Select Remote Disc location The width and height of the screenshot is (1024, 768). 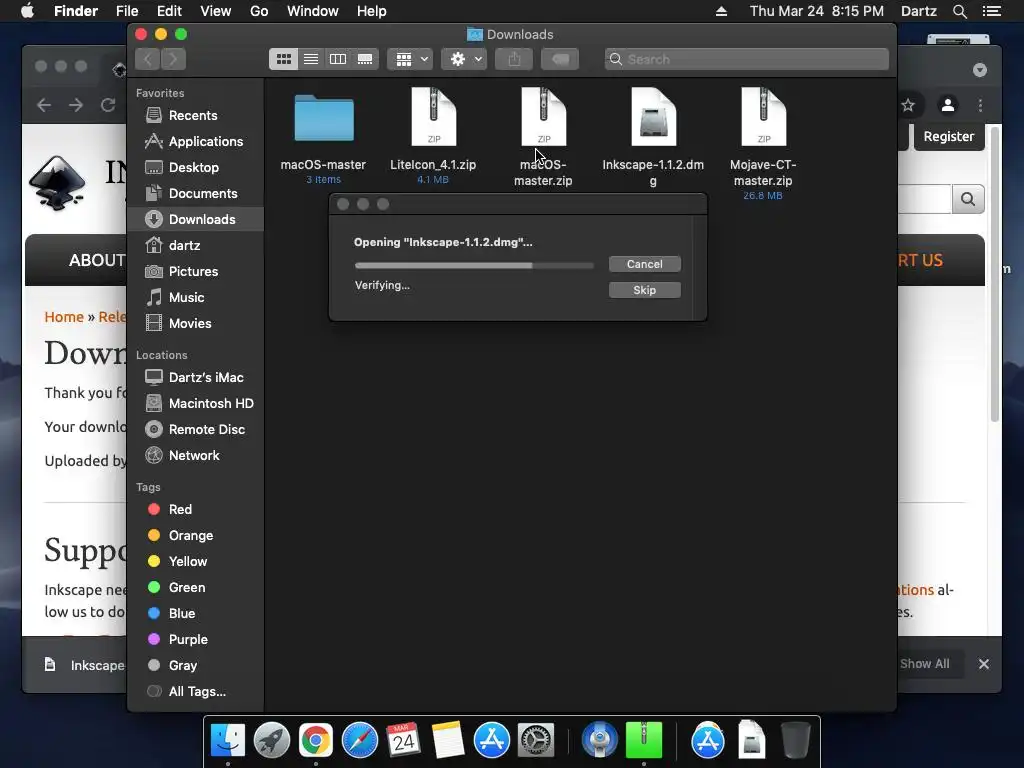tap(195, 430)
